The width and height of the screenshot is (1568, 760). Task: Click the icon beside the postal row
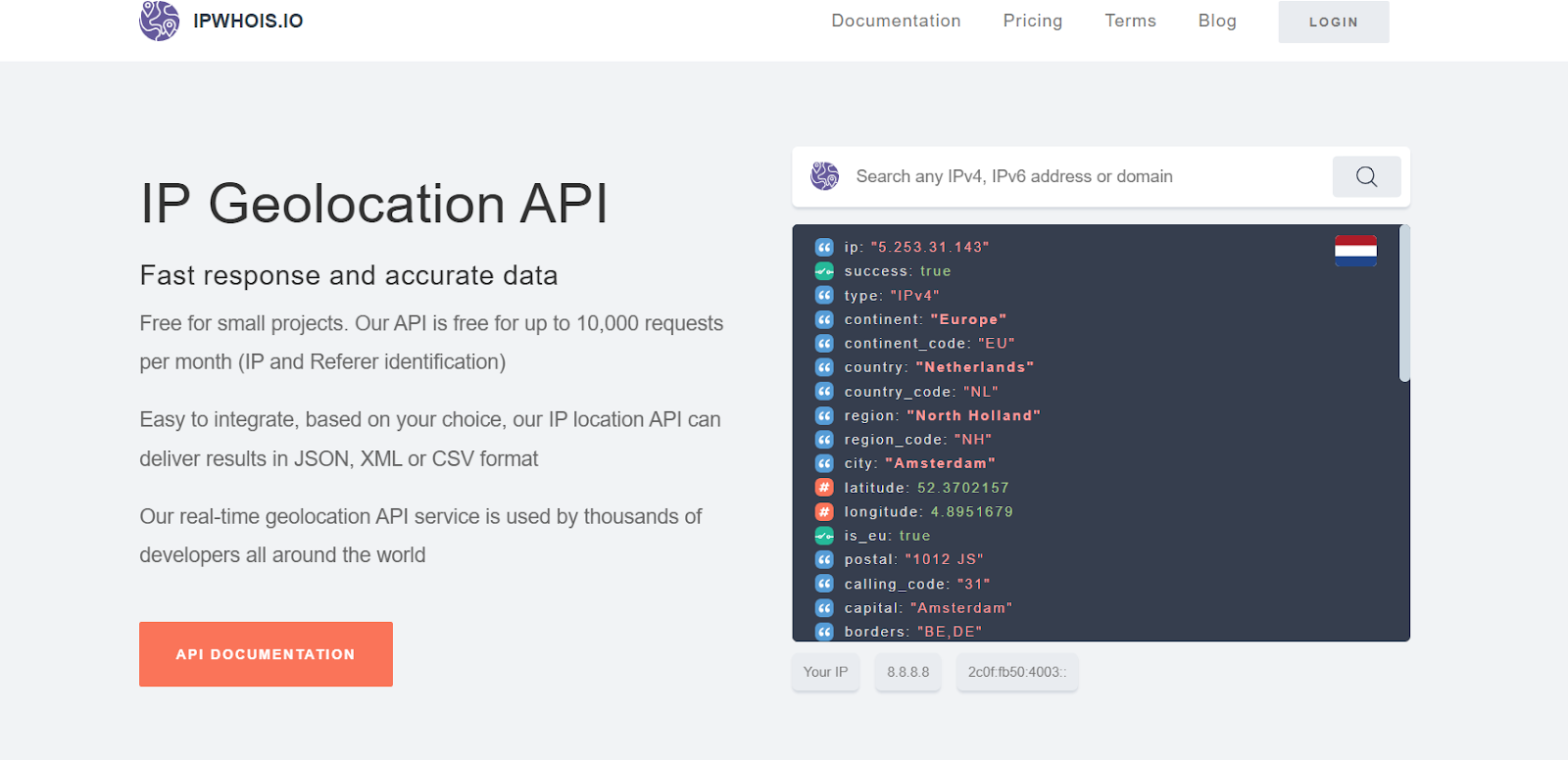(x=824, y=559)
